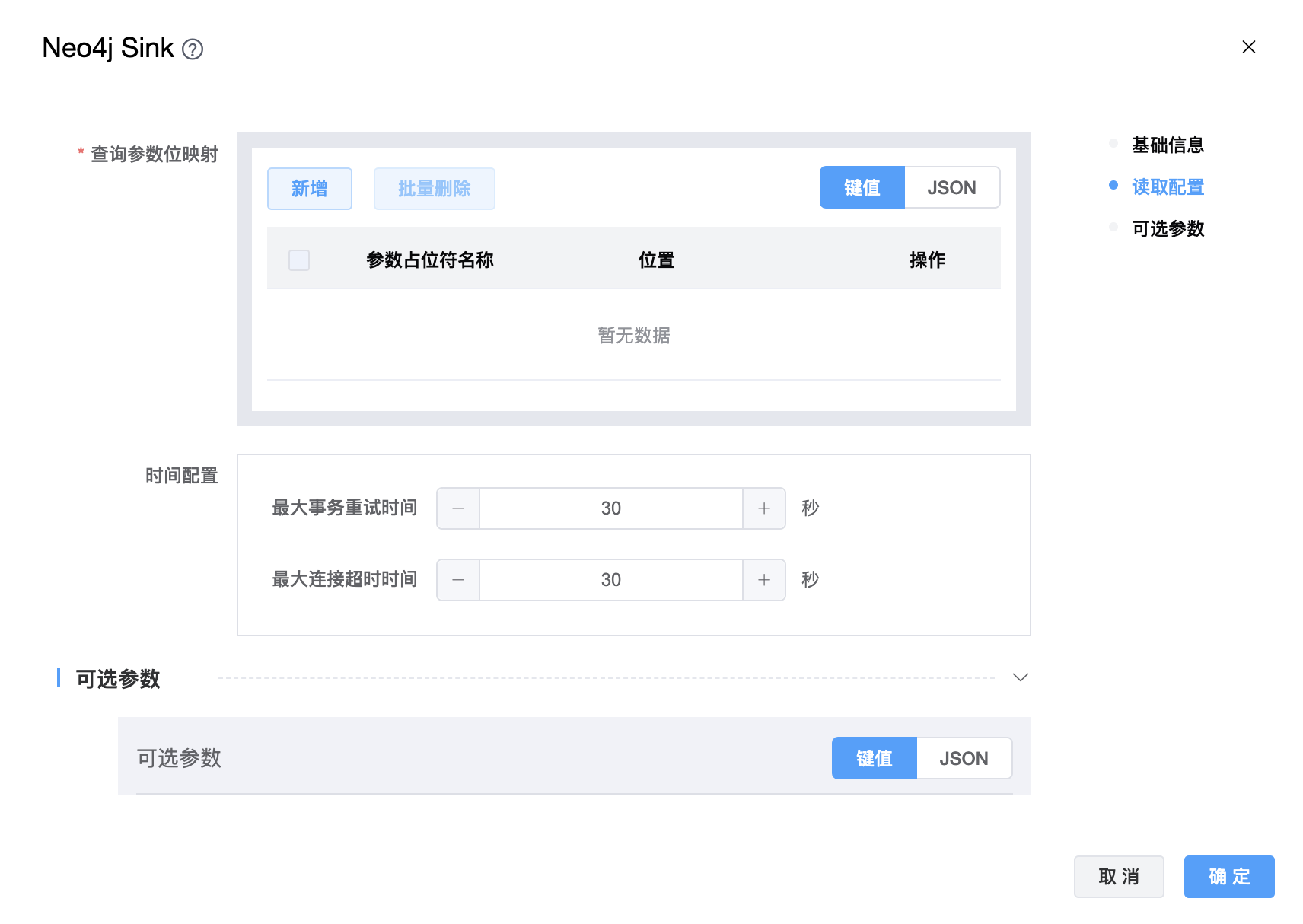Viewport: 1303px width, 924px height.
Task: Click the help icon beside Neo4j Sink
Action: pos(193,49)
